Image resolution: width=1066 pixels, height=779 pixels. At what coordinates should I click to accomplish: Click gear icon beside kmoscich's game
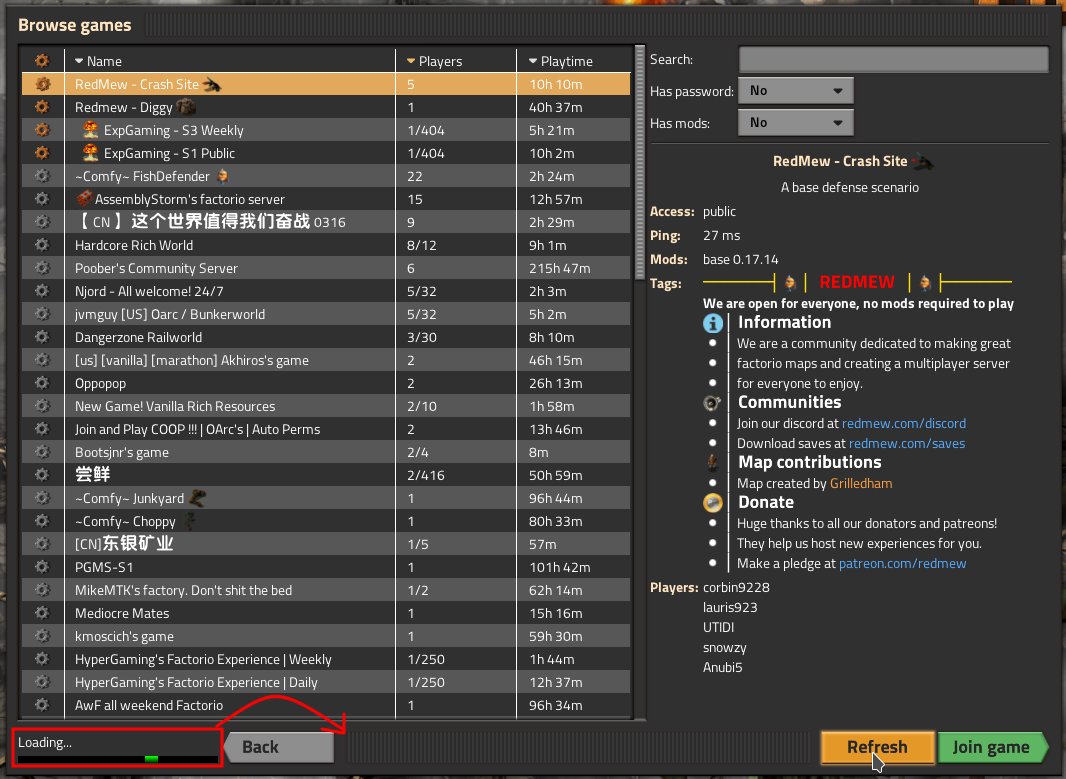point(42,636)
